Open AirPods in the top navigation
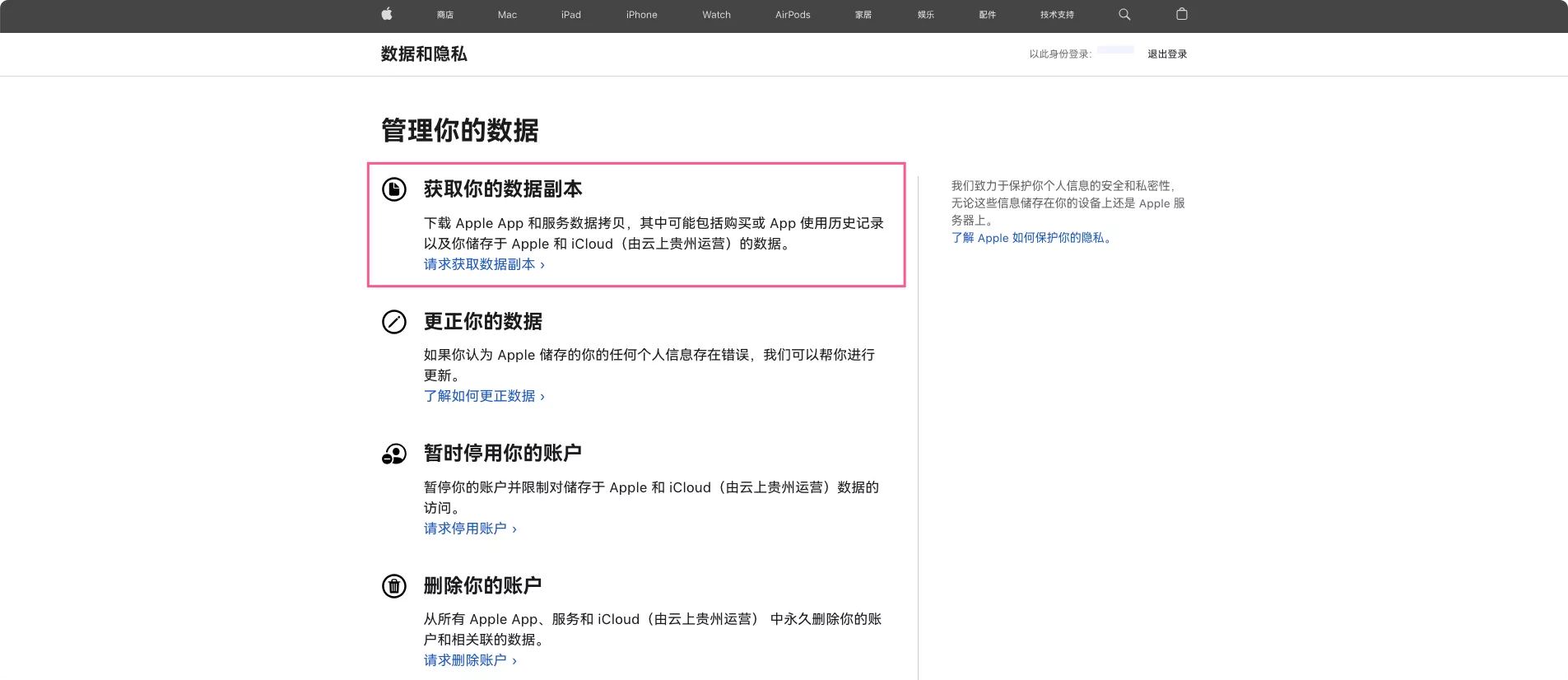This screenshot has height=680, width=1568. coord(793,15)
